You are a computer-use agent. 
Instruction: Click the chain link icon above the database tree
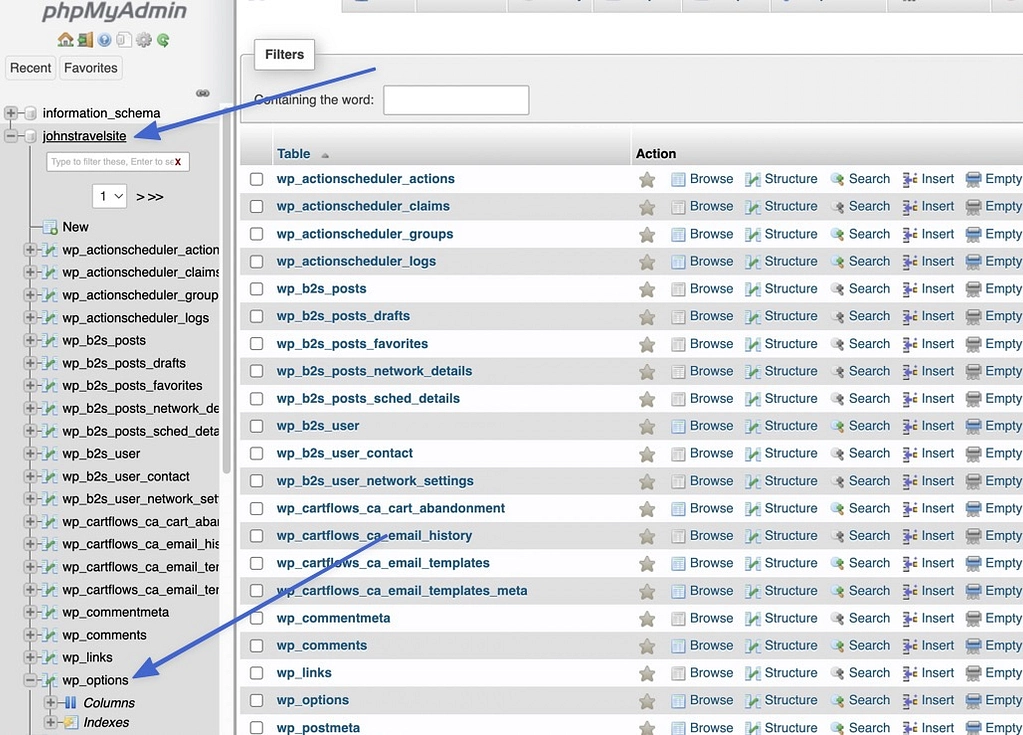tap(203, 93)
